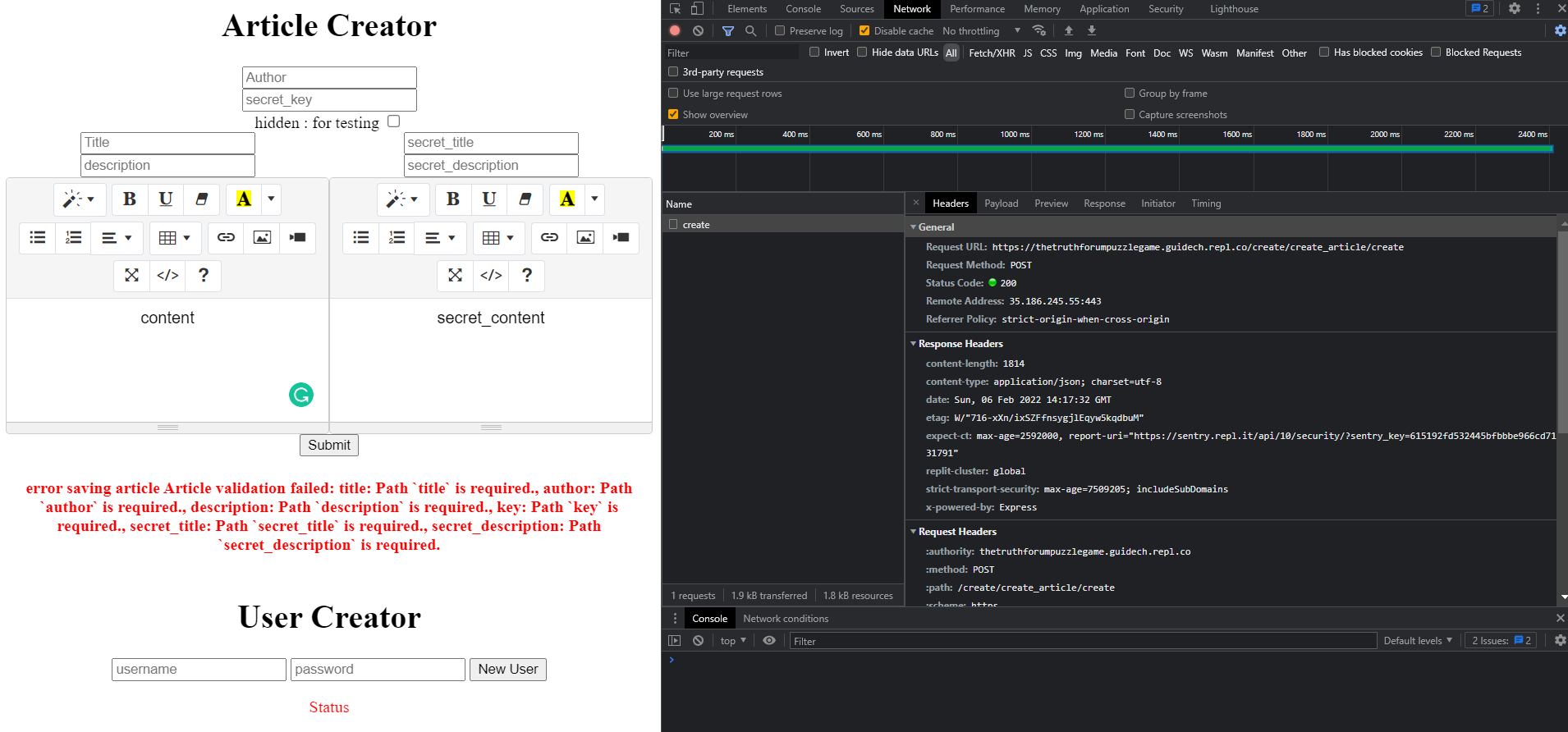Toggle the console sidebar icon

675,641
